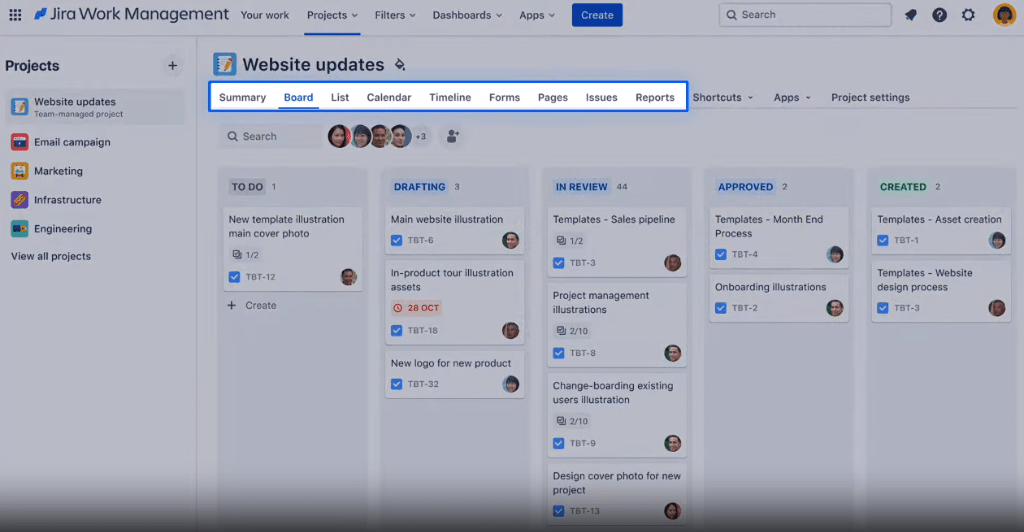Click the Jira Work Management logo
Image resolution: width=1024 pixels, height=532 pixels.
131,14
